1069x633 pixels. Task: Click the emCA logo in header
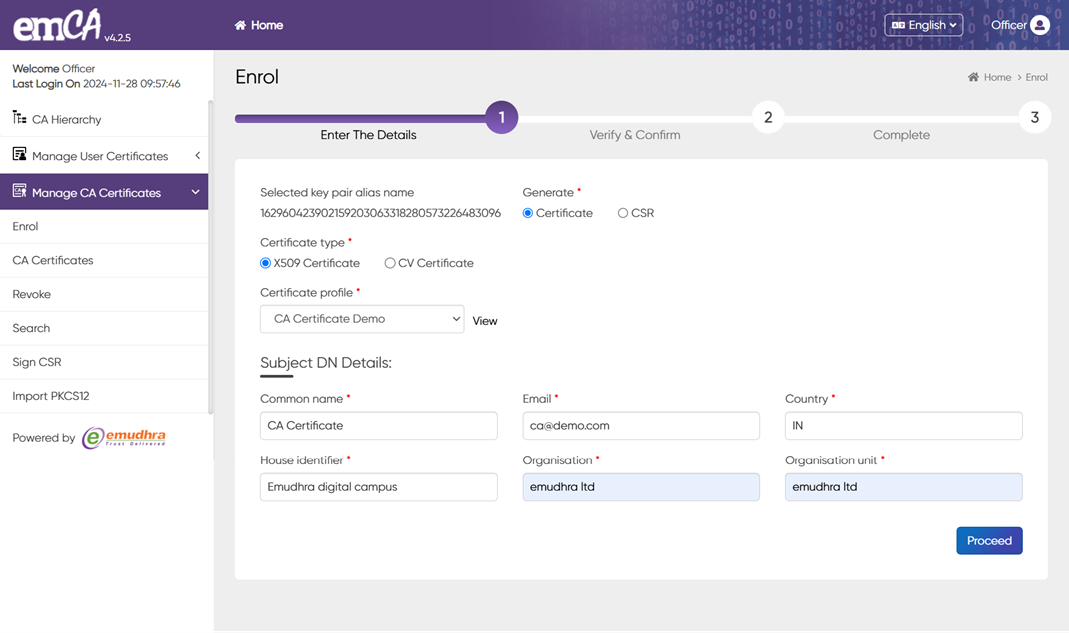(x=58, y=26)
